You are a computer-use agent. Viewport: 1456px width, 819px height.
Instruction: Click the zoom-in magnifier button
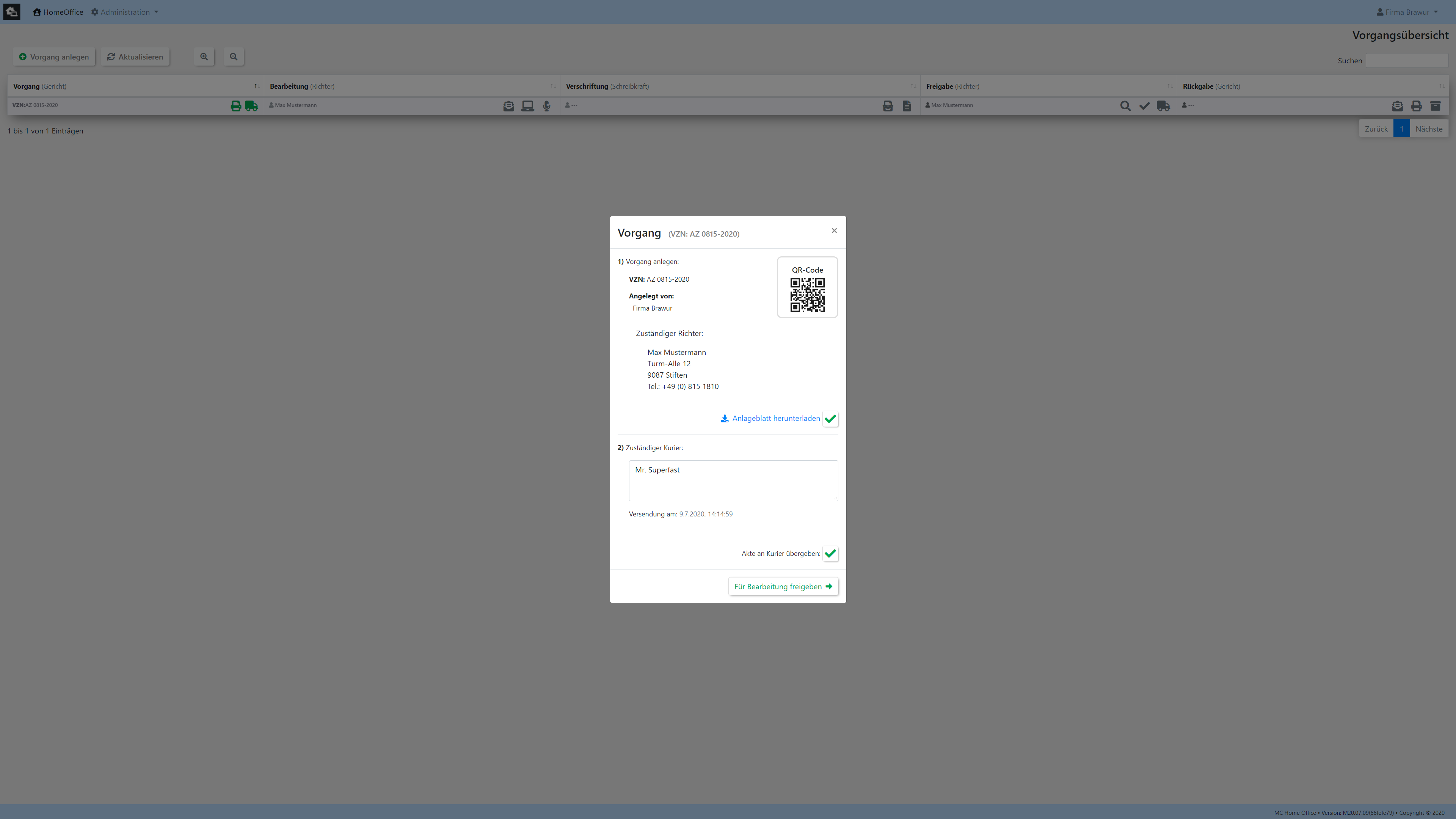[x=204, y=56]
